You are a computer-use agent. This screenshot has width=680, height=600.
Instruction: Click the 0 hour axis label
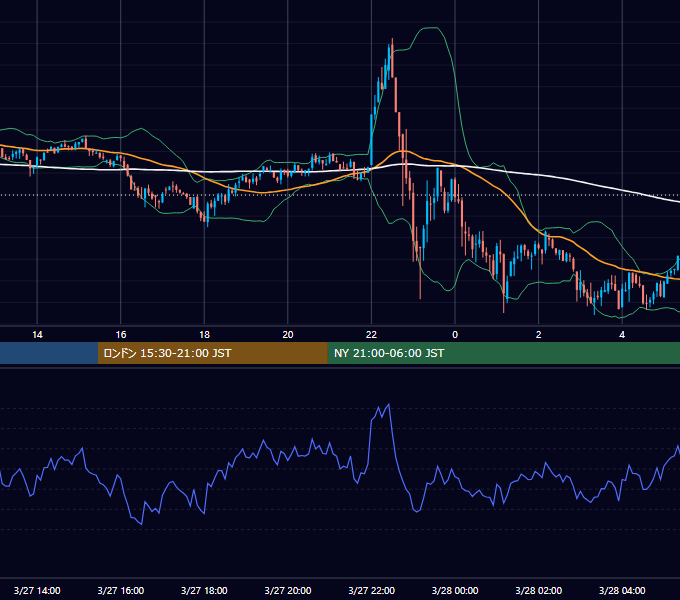click(x=455, y=335)
